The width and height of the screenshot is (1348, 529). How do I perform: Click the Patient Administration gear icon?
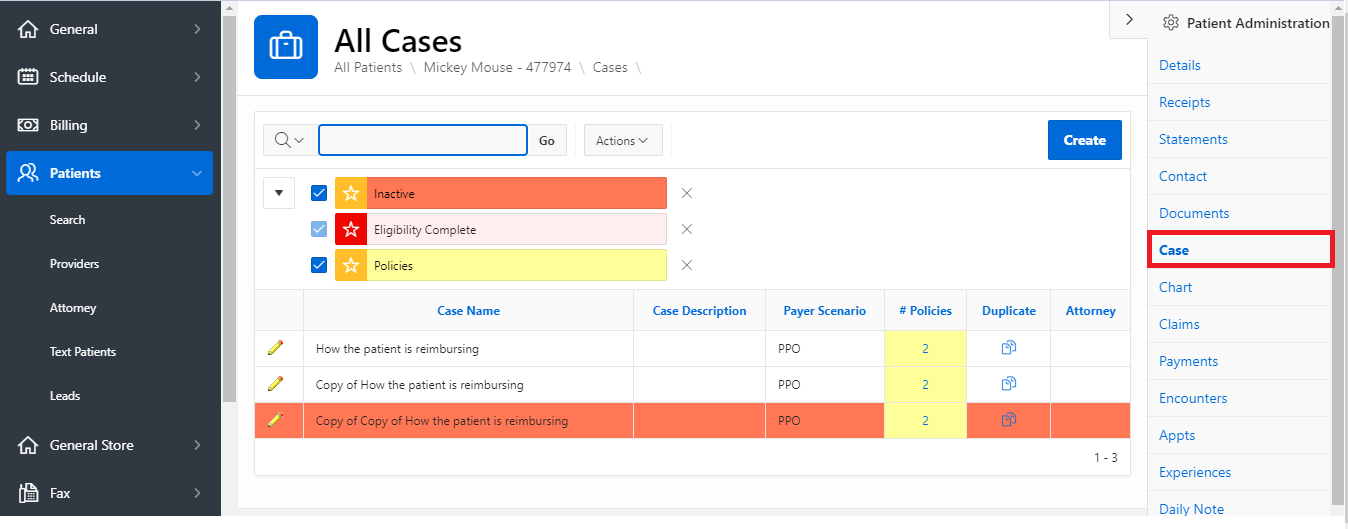[1171, 23]
